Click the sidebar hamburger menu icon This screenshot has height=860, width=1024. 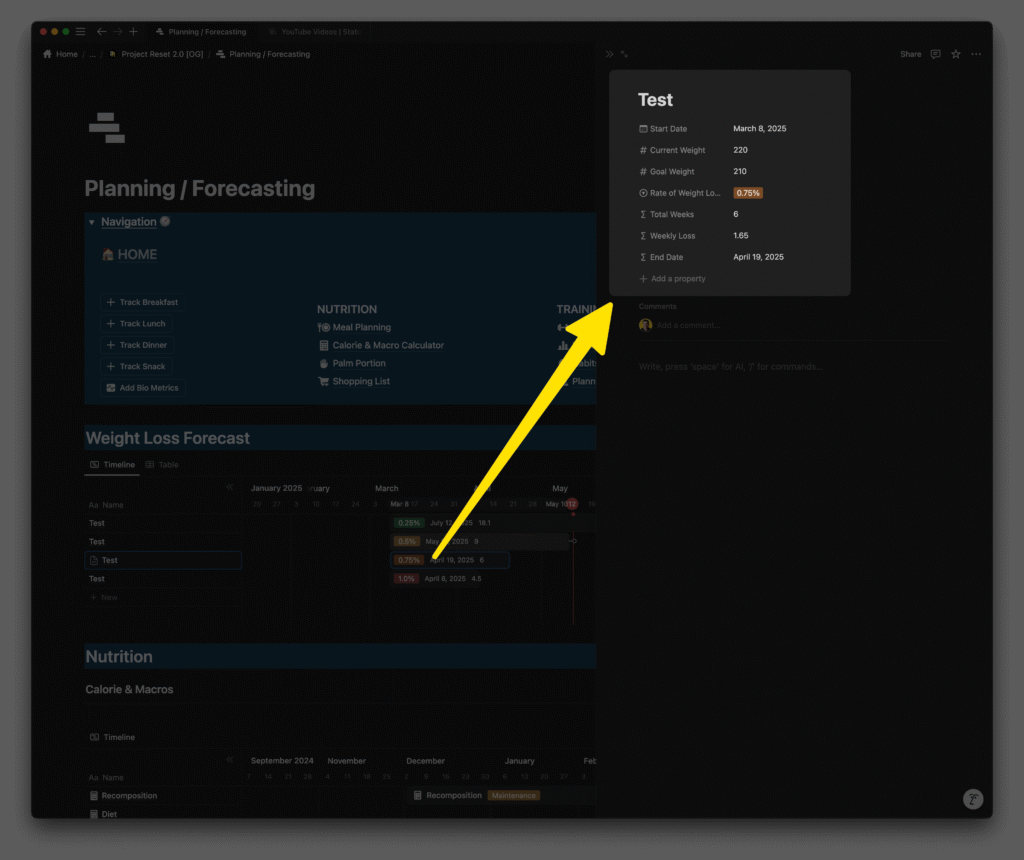pos(81,32)
